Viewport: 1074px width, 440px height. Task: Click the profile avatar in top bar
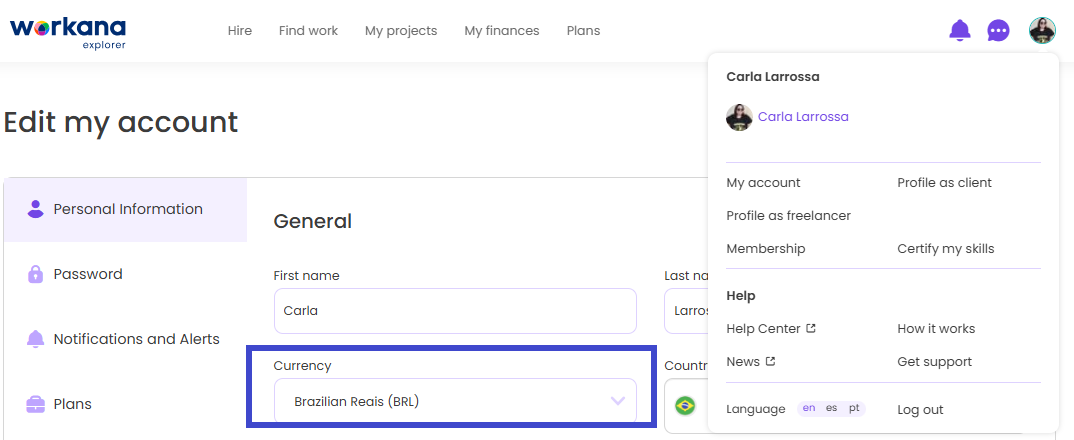(x=1042, y=30)
